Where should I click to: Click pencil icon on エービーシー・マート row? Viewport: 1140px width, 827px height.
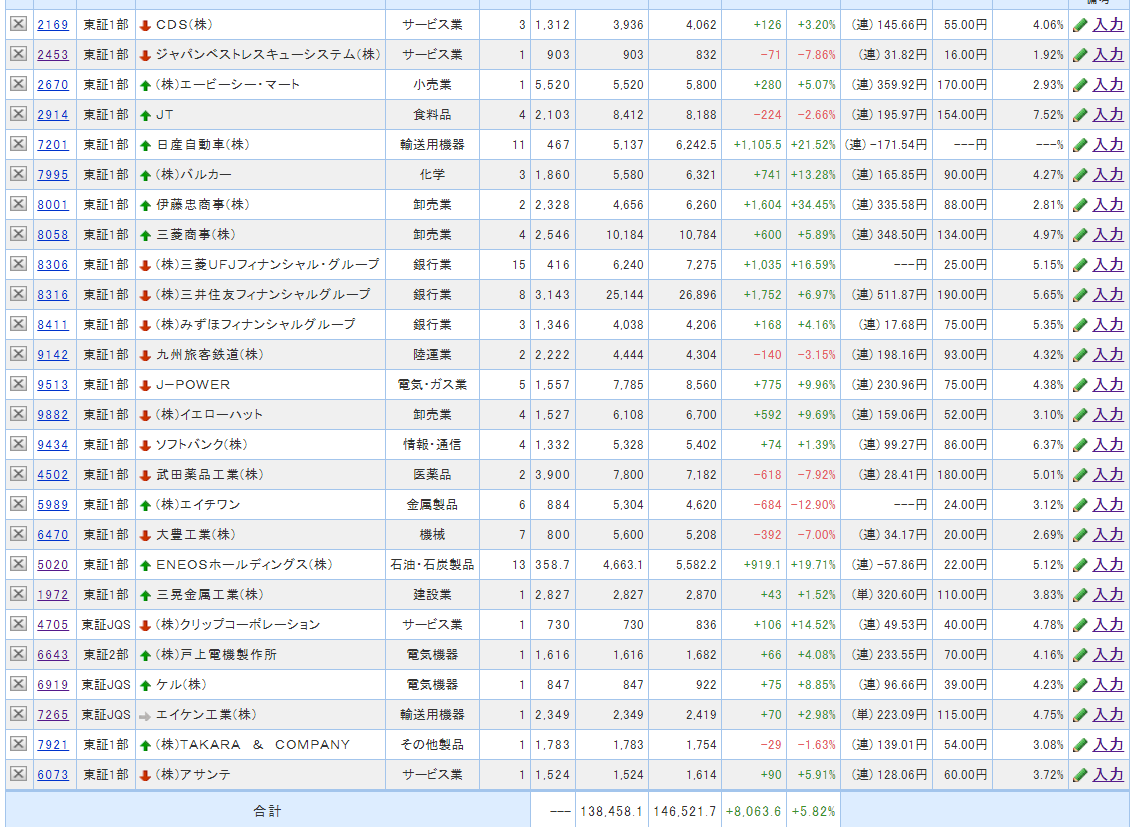tap(1080, 85)
